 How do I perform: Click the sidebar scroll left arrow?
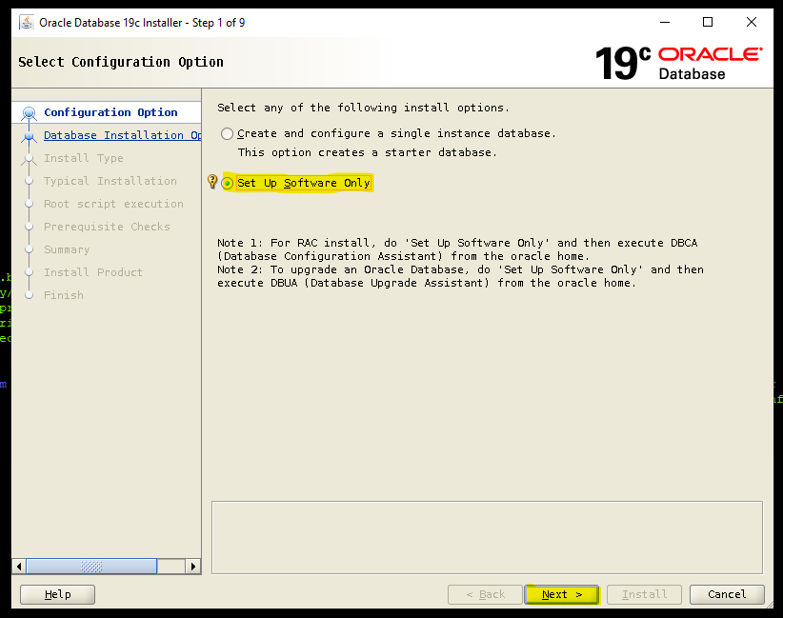(x=19, y=566)
